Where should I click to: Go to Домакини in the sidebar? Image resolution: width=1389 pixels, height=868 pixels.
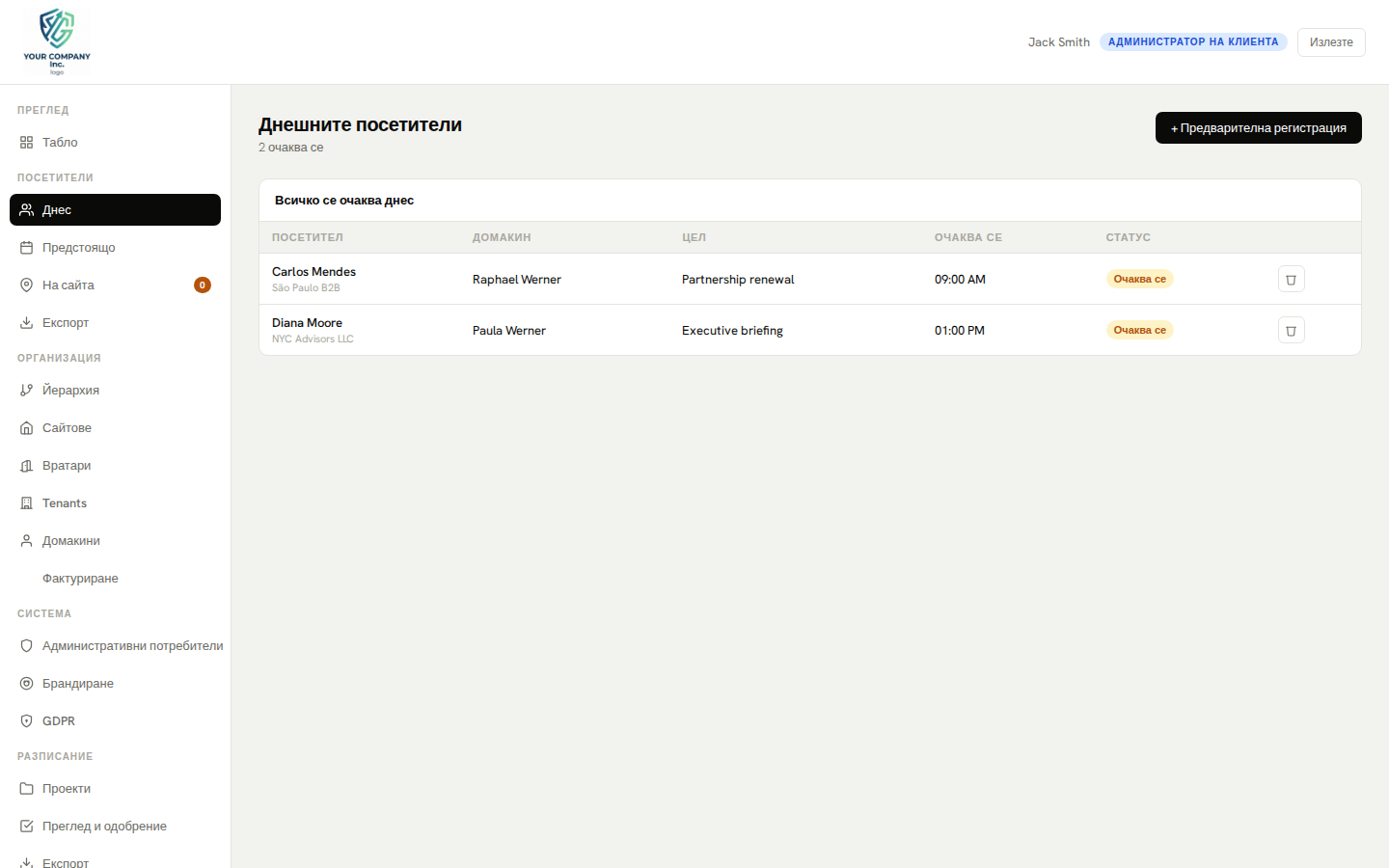[x=71, y=541]
